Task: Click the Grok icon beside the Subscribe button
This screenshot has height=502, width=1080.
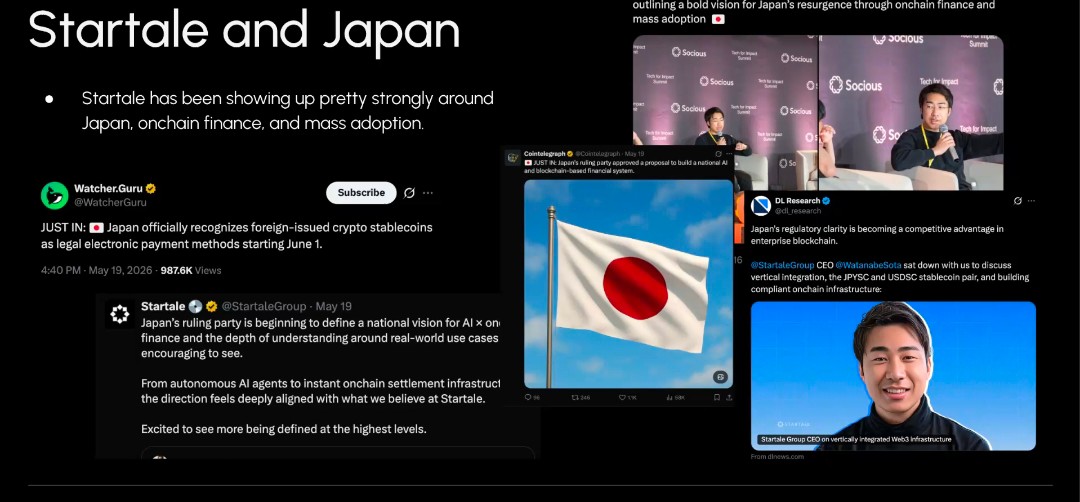Action: 409,193
